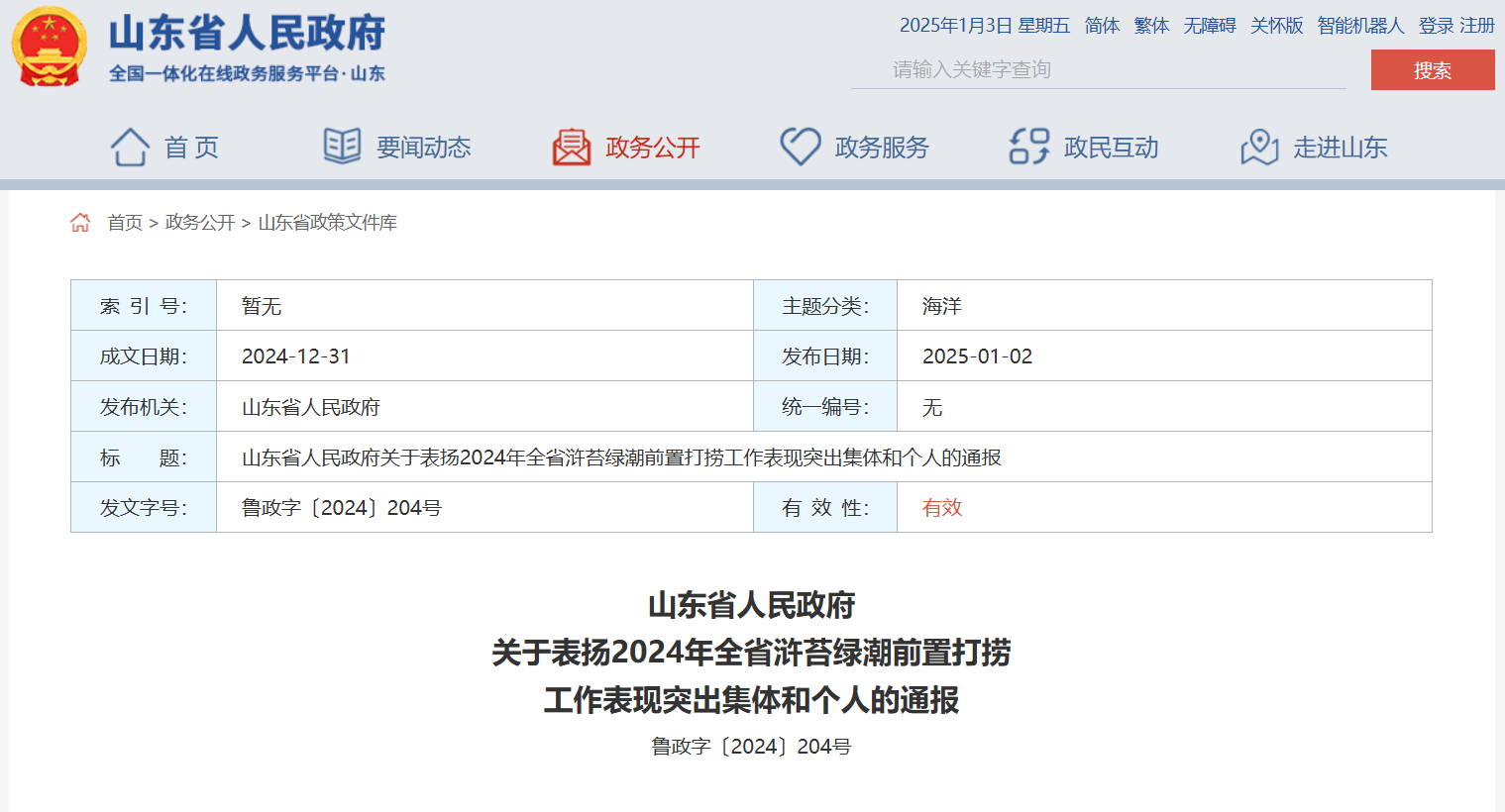Switch to 繁体 traditional Chinese
Viewport: 1505px width, 812px height.
point(1151,26)
